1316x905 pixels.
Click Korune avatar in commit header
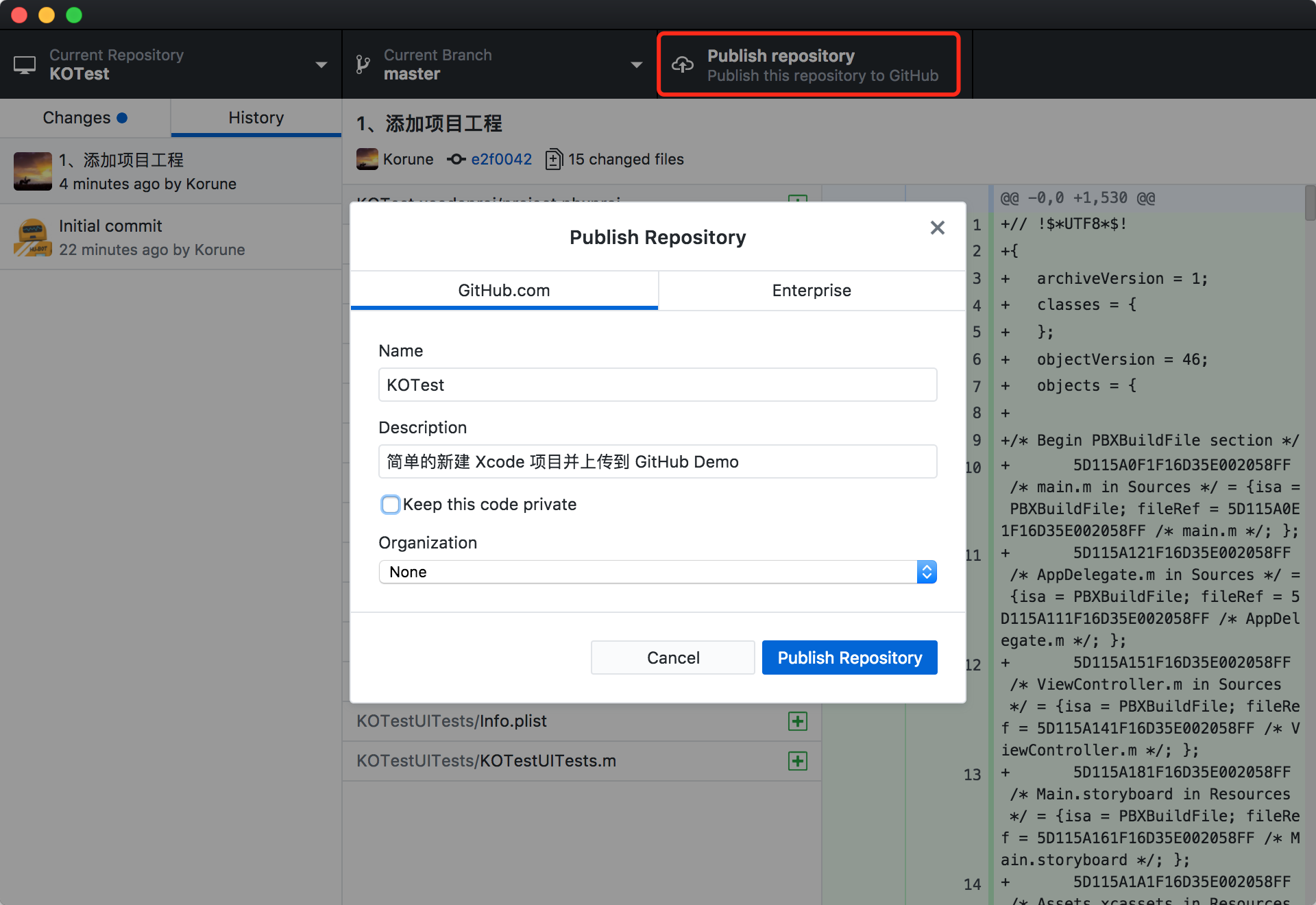coord(367,159)
